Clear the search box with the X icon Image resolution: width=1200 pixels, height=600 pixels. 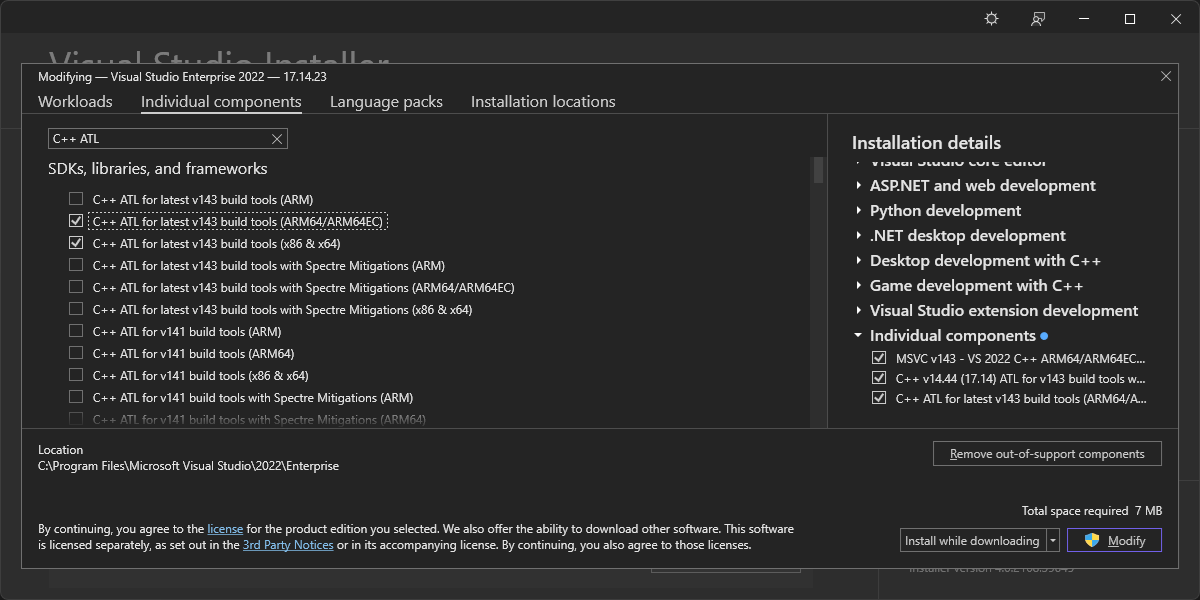tap(278, 139)
